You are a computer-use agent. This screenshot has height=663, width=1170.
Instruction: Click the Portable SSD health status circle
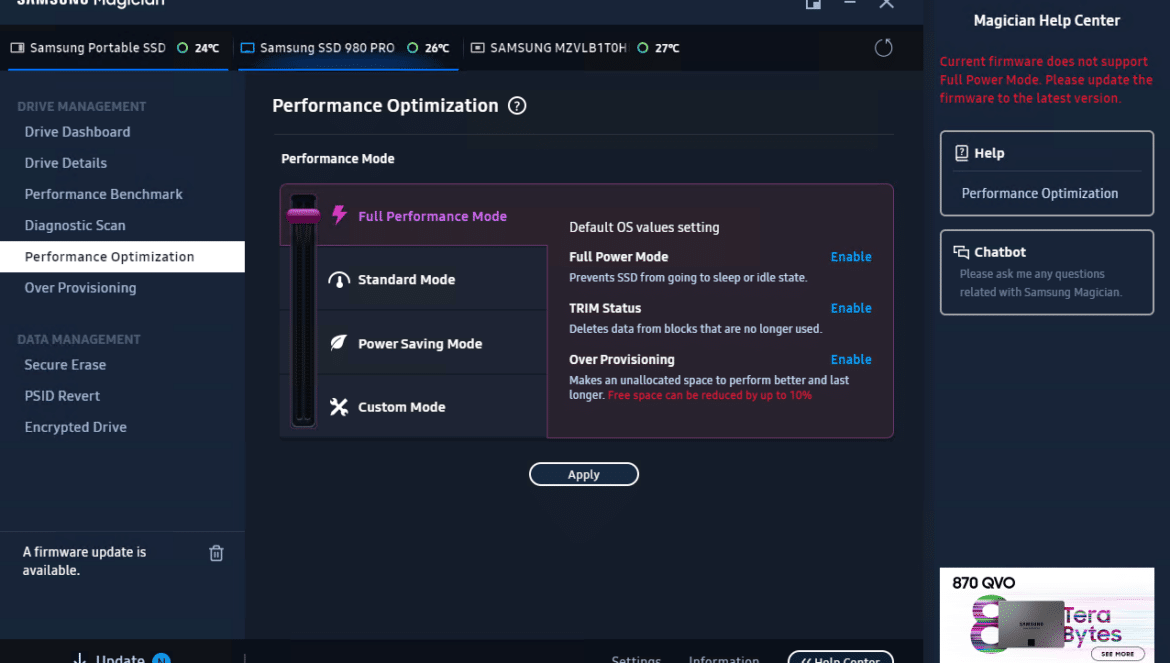coord(182,48)
